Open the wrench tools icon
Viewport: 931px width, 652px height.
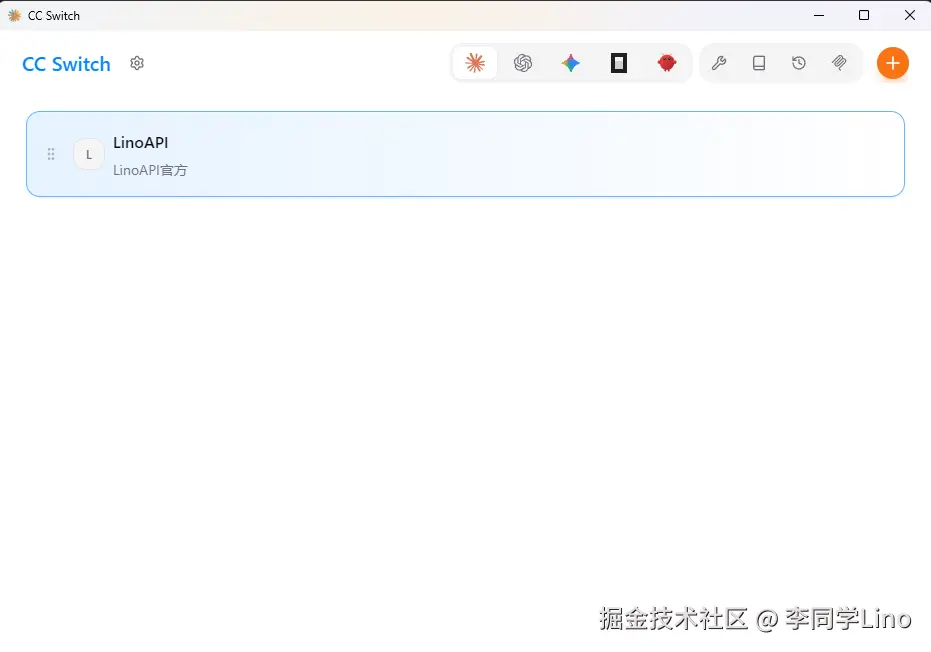[719, 63]
